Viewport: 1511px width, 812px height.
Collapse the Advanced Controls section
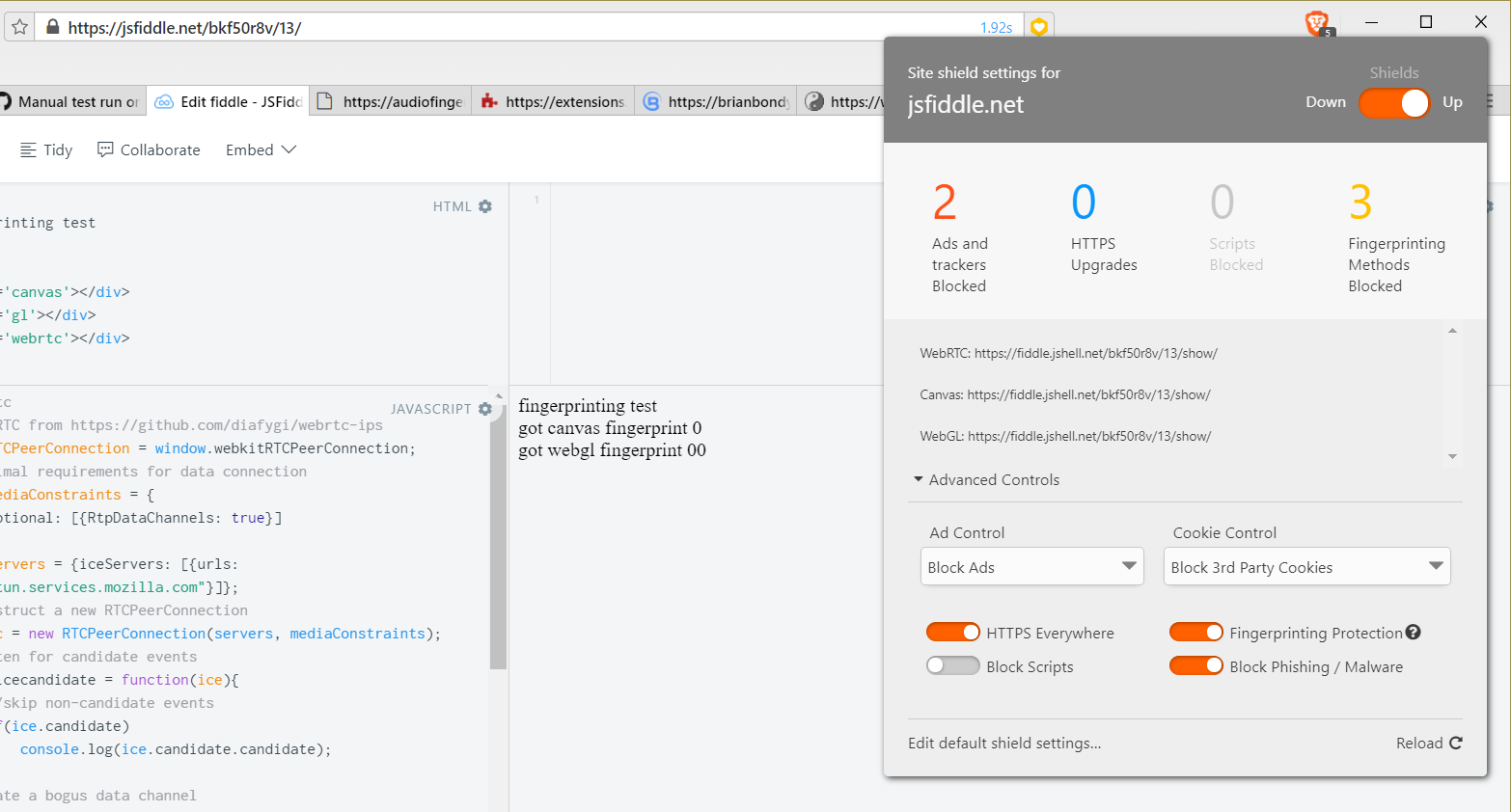pos(986,479)
